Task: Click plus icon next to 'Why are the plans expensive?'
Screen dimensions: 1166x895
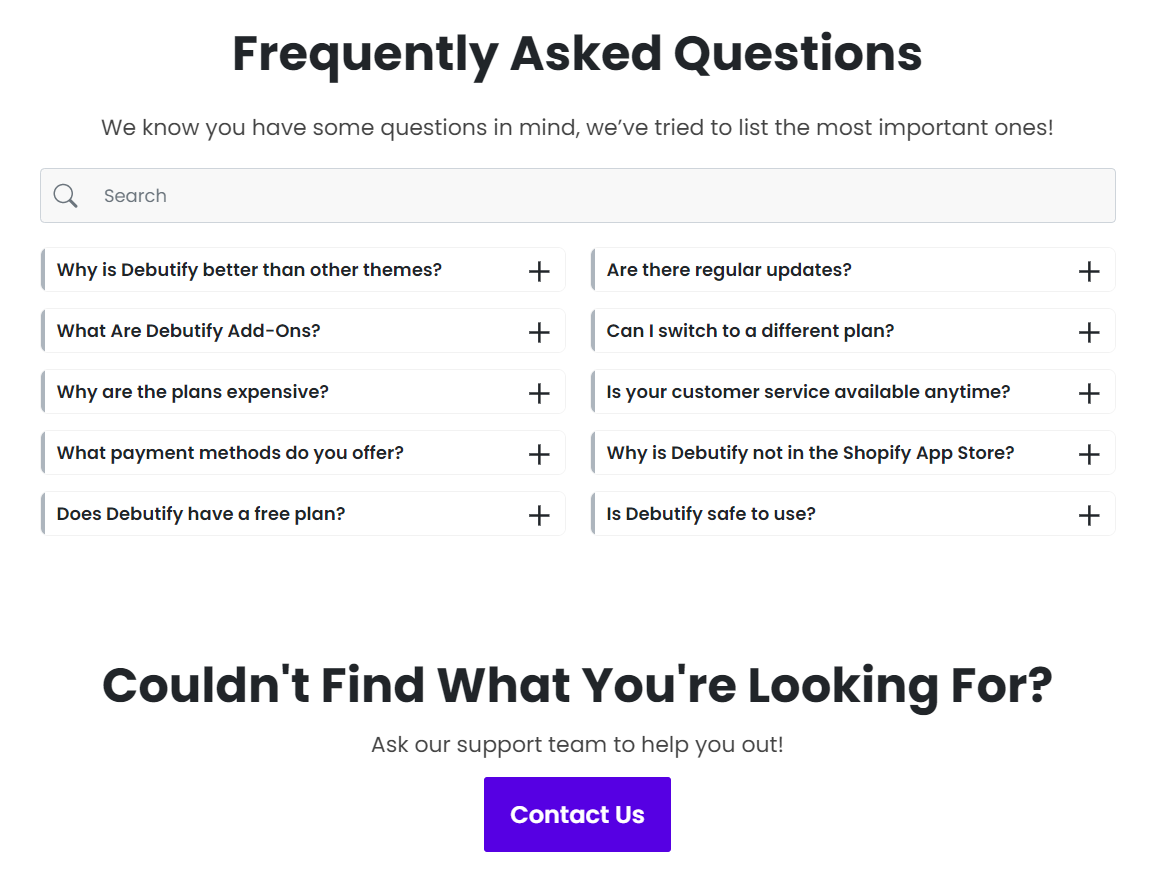Action: point(539,393)
